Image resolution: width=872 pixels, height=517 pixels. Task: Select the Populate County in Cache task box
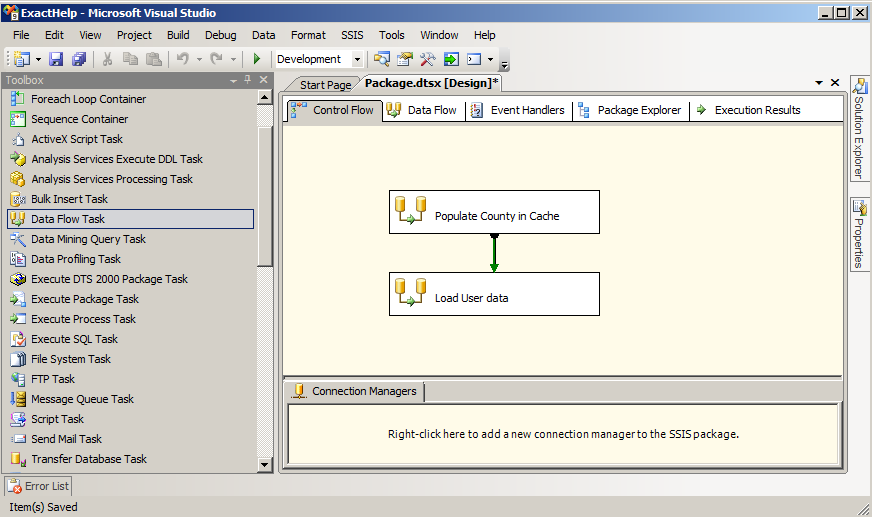tap(494, 212)
